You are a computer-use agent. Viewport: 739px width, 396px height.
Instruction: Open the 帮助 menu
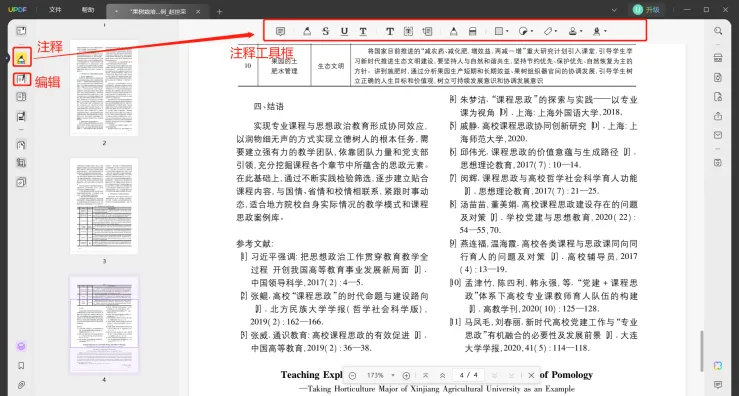tap(88, 10)
